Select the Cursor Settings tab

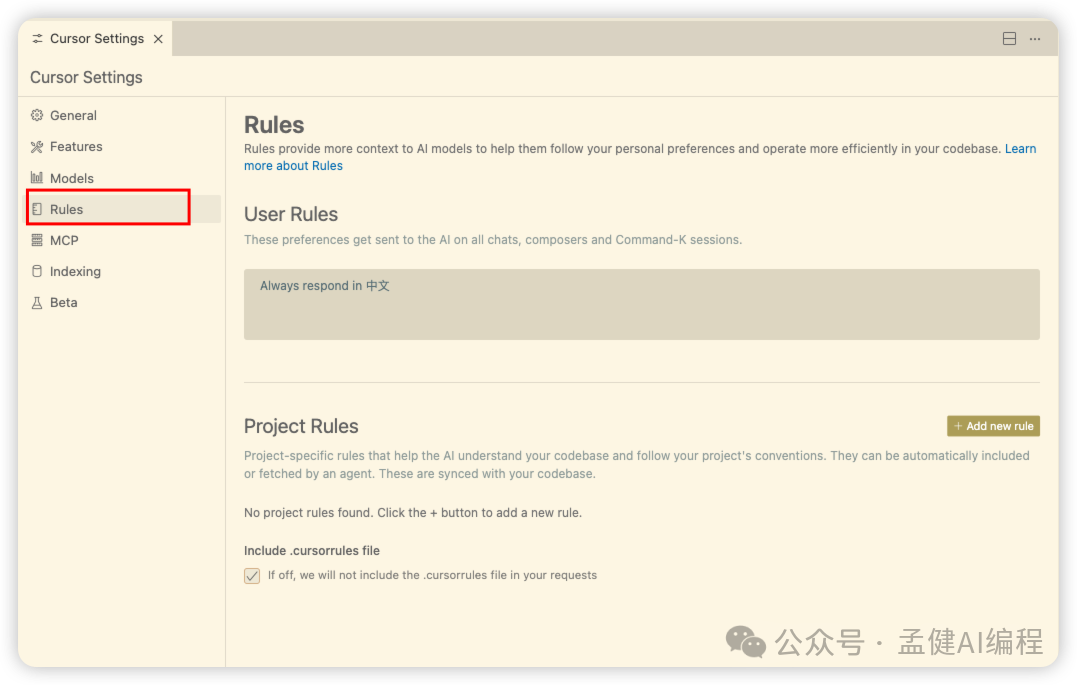tap(95, 38)
